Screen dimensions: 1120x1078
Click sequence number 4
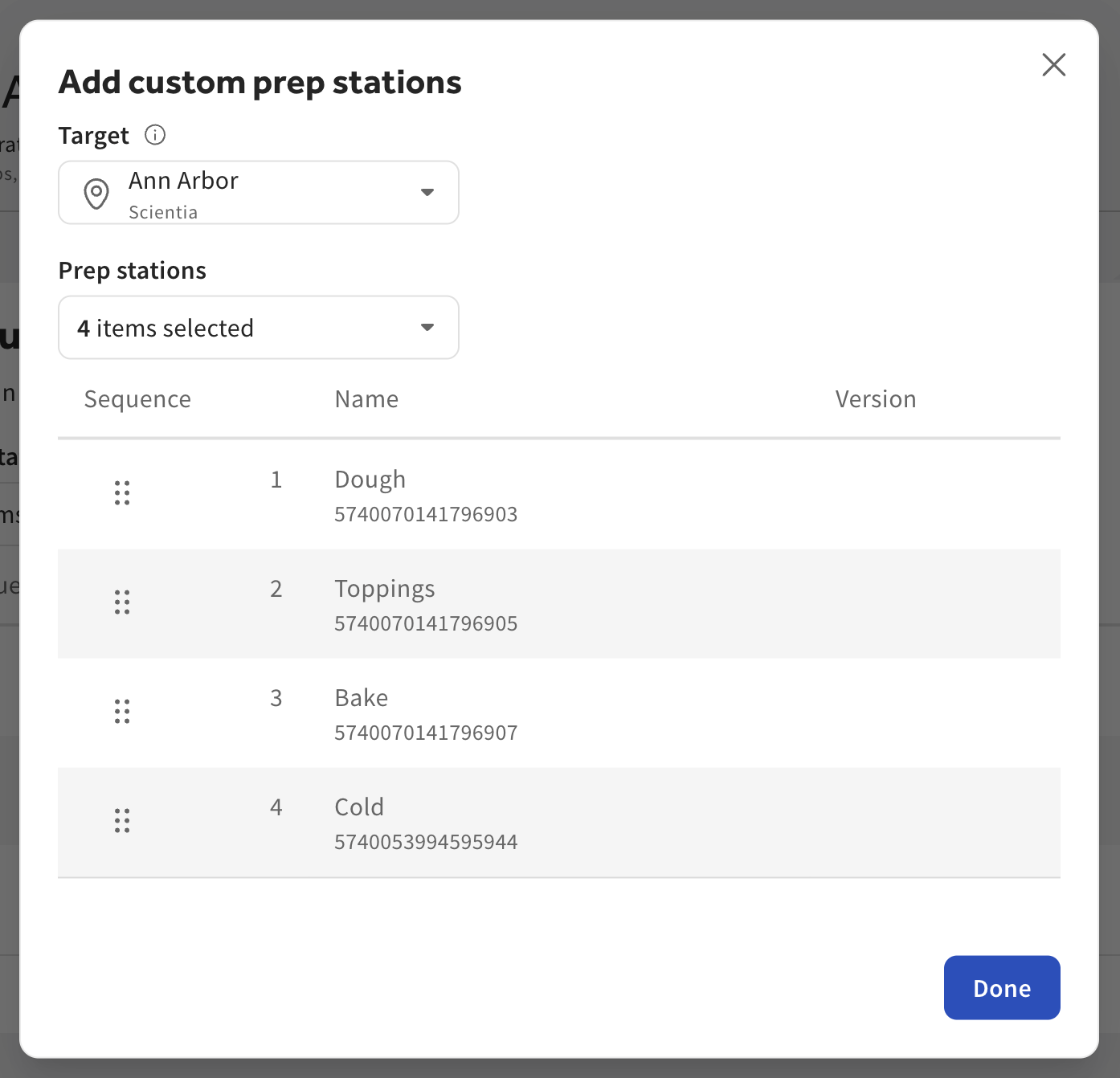tap(276, 807)
